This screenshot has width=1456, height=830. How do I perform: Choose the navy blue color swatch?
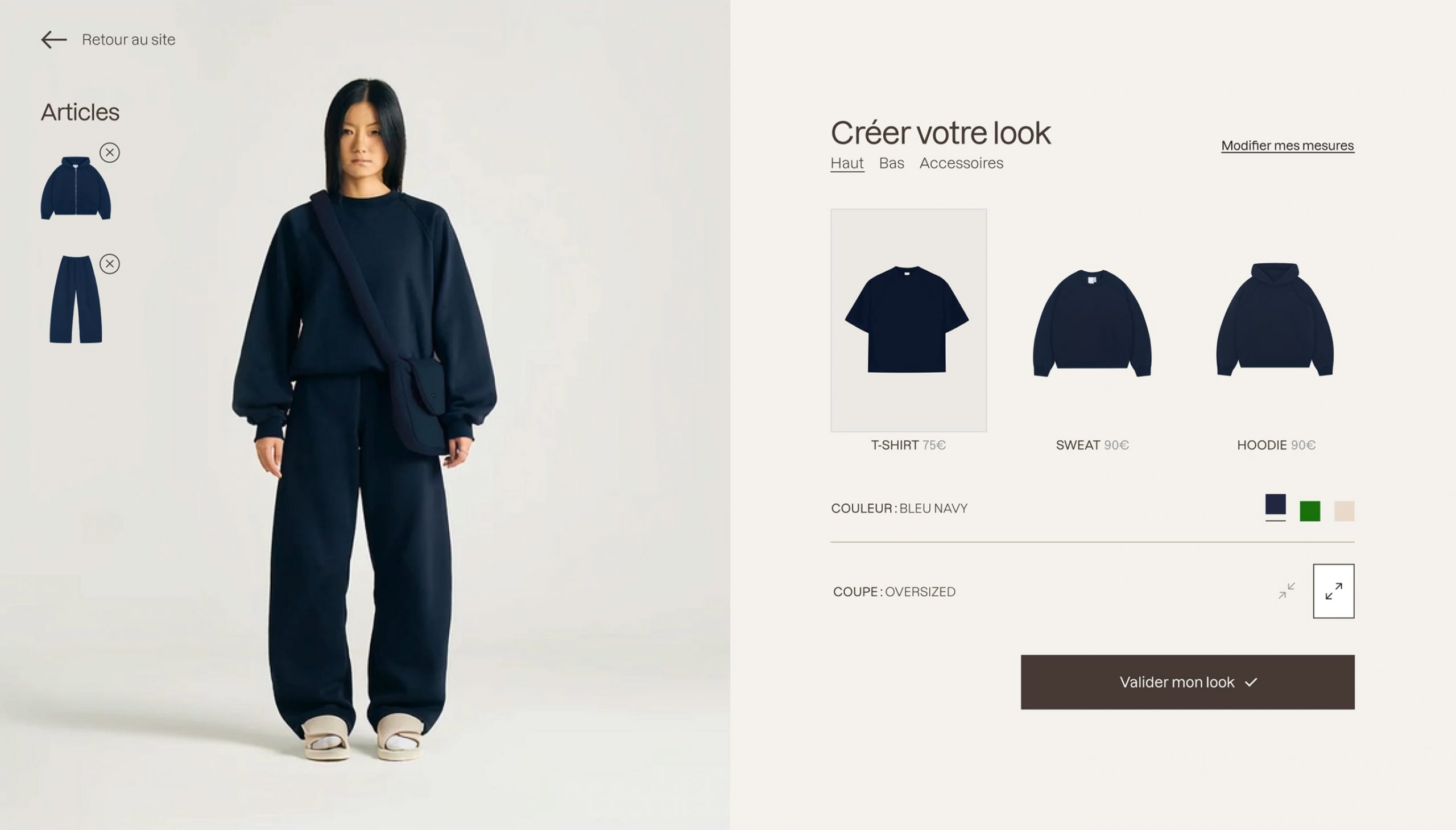pos(1275,505)
